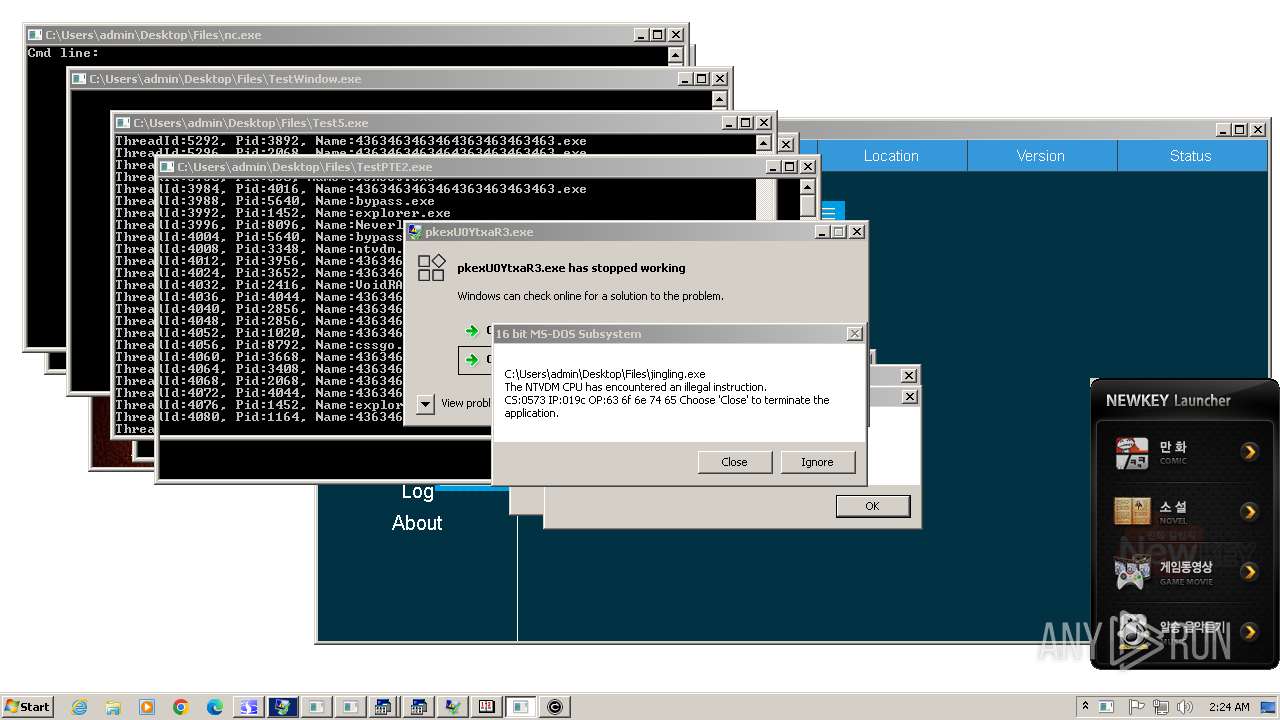This screenshot has height=720, width=1280.
Task: Click the hamburger menu icon in the blue app
Action: pyautogui.click(x=829, y=212)
